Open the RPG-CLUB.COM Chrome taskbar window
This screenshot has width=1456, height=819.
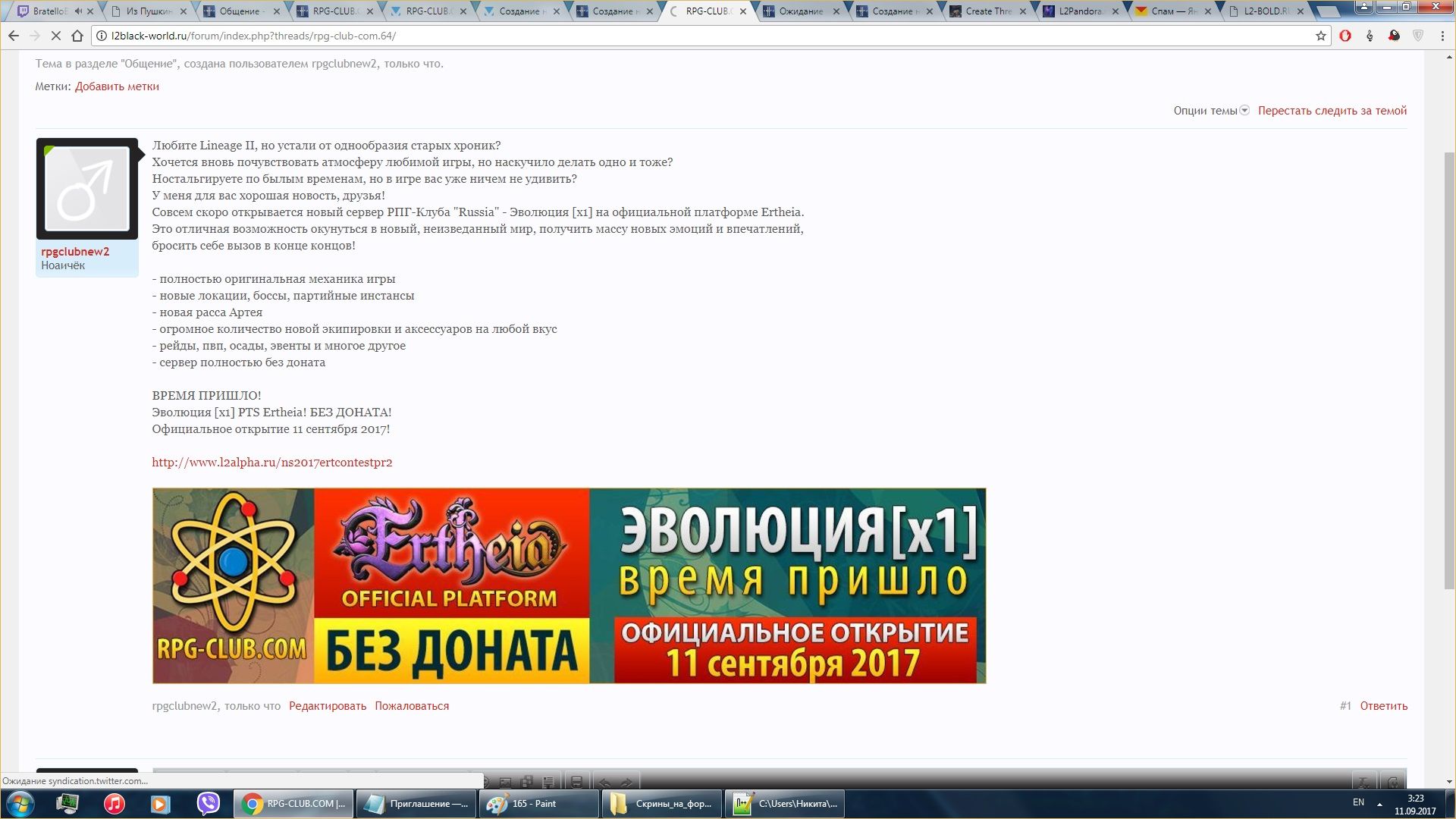[293, 804]
